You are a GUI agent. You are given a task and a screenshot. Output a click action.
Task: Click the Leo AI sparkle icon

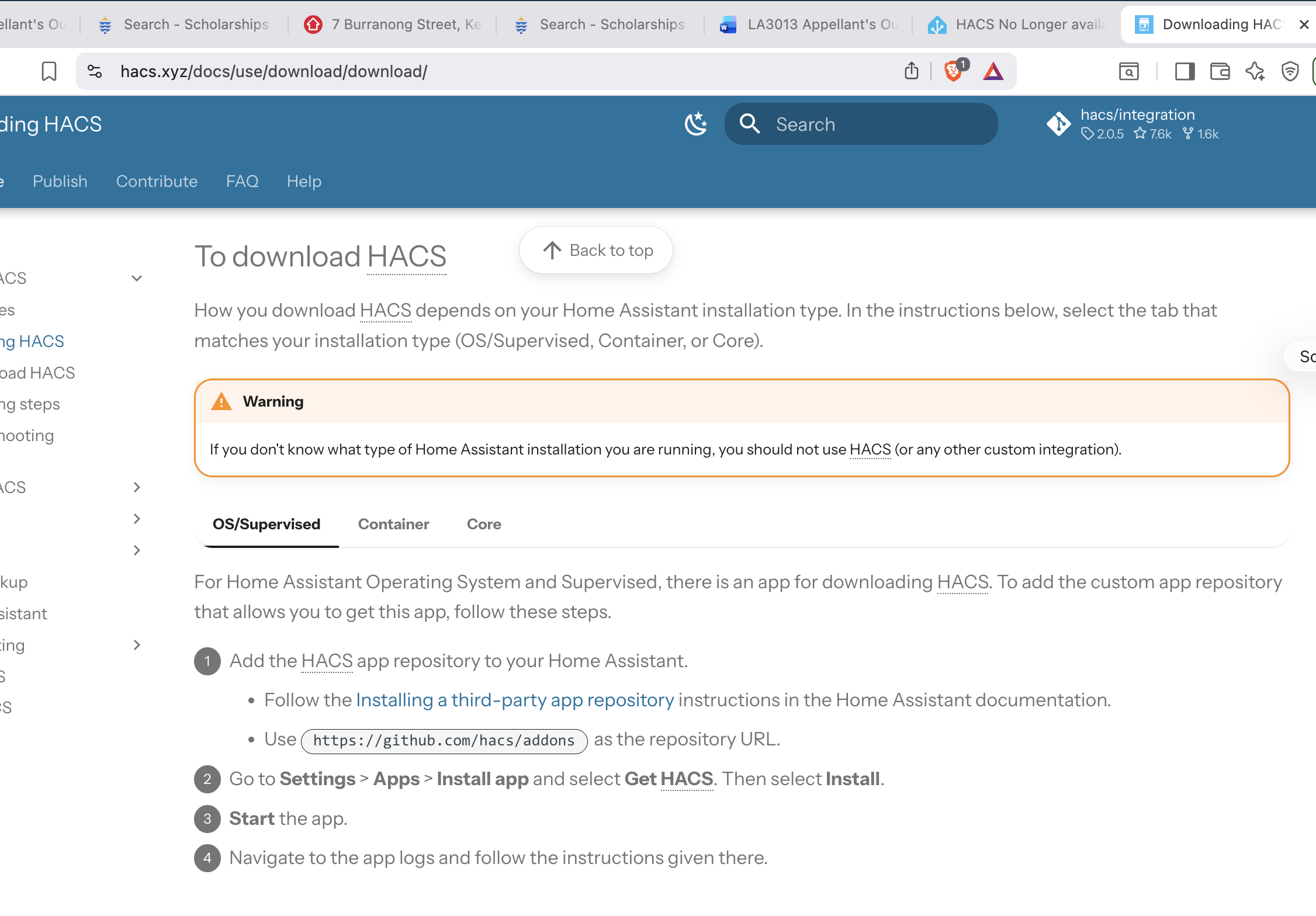coord(1255,71)
